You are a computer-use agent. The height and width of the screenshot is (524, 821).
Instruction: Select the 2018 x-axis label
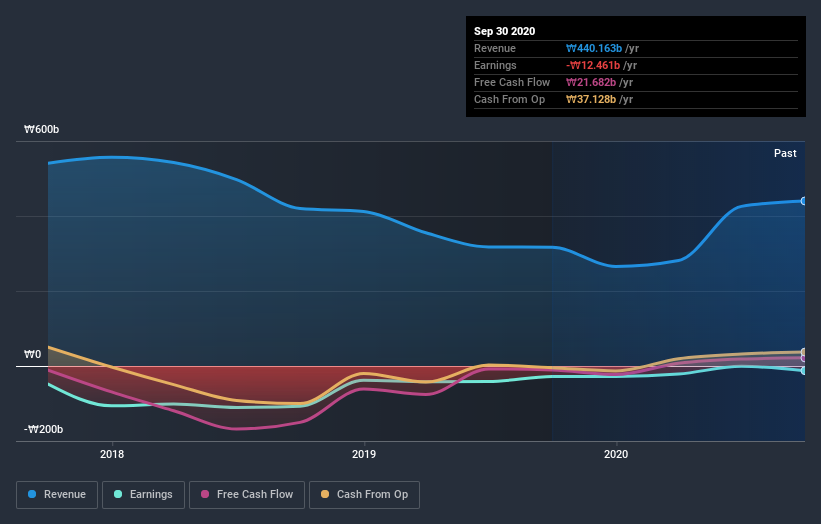(x=112, y=454)
